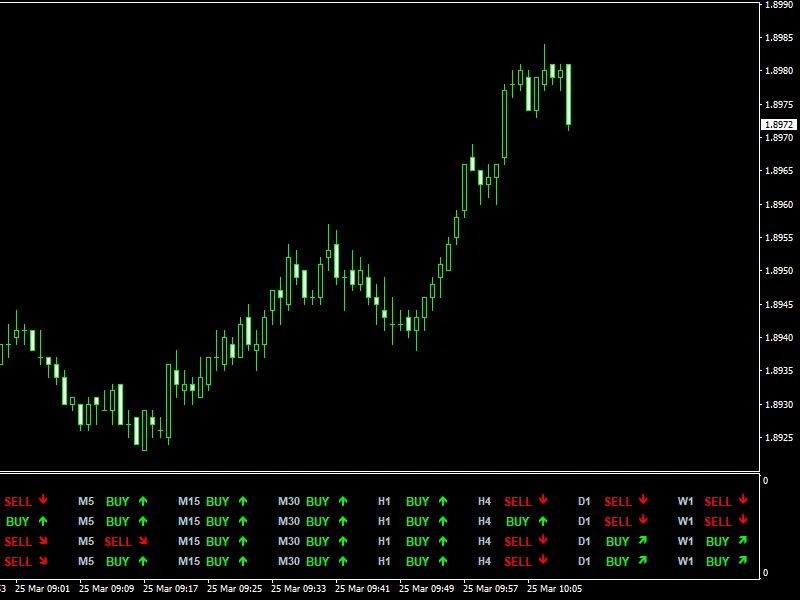800x600 pixels.
Task: Click bottom-row M30 BUY green up arrow
Action: click(x=343, y=561)
